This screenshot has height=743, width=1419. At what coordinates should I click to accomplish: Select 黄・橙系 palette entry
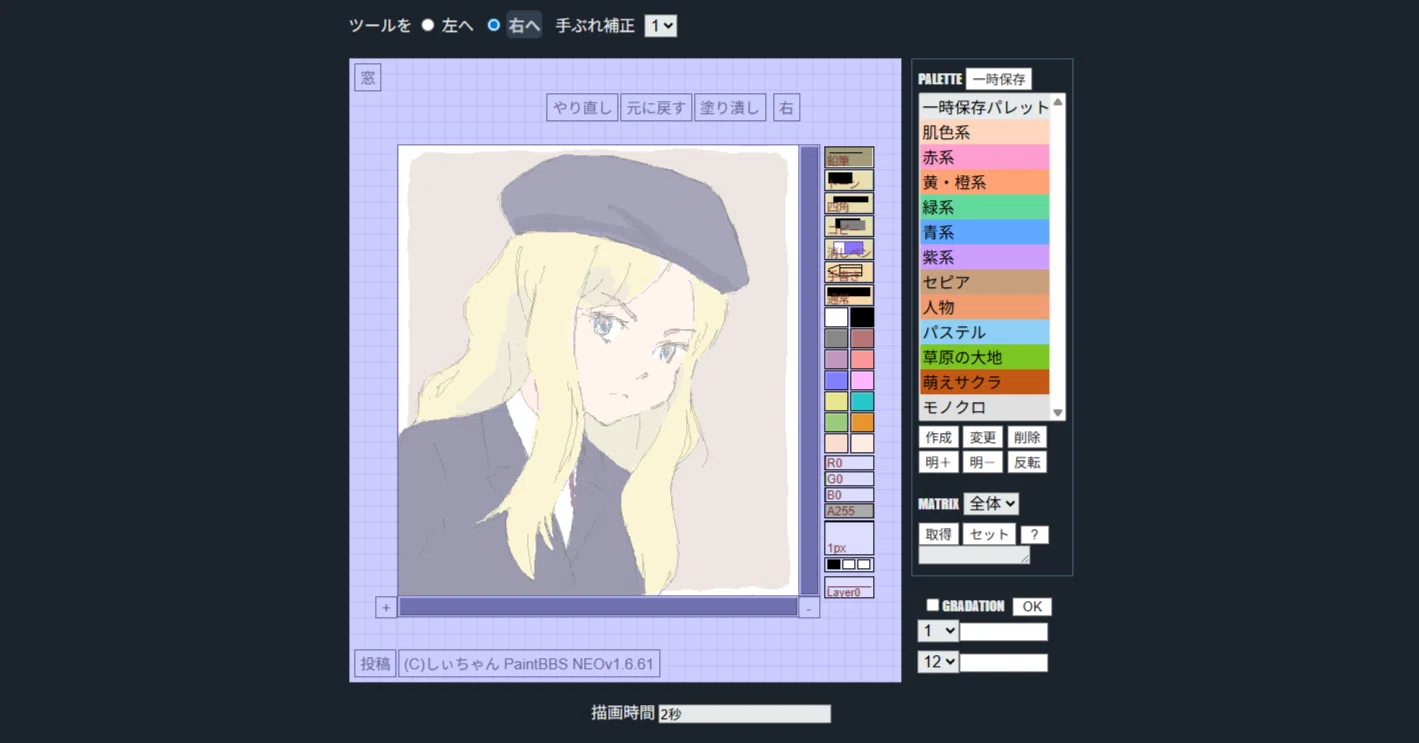click(x=985, y=182)
